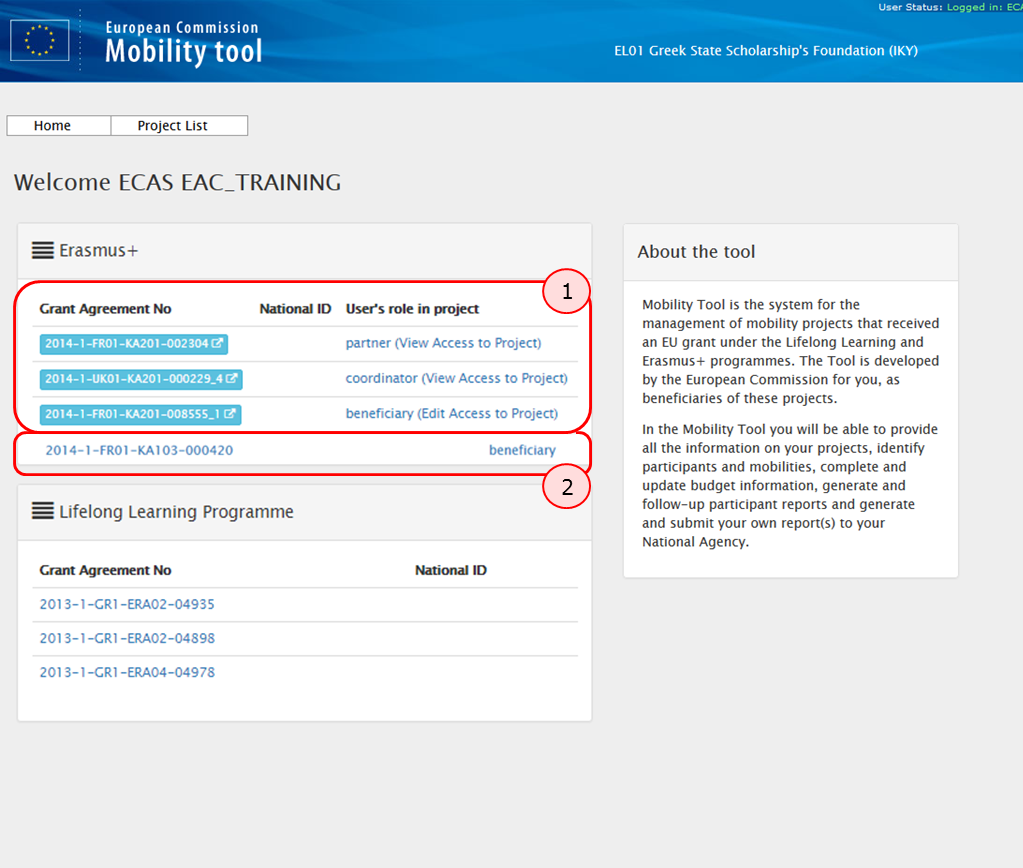
Task: Click User's role in project header
Action: [x=412, y=309]
